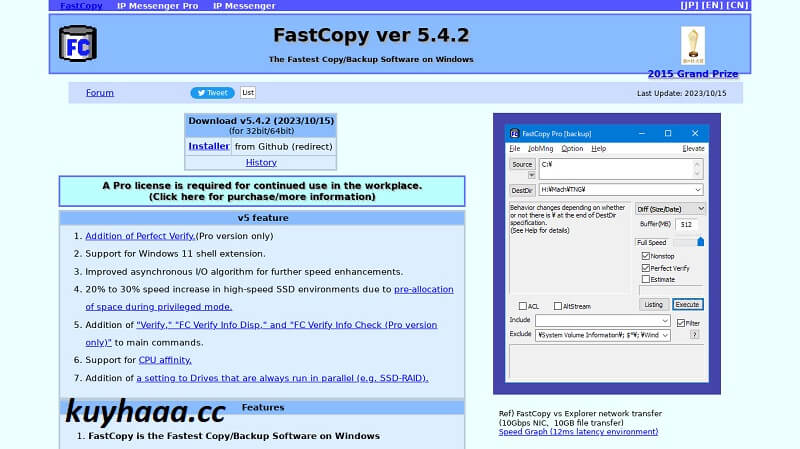
Task: Switch language to [CN]
Action: [x=737, y=5]
